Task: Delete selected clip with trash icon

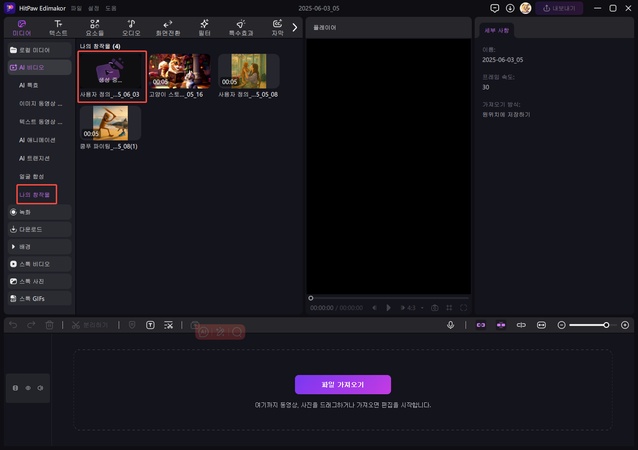Action: click(x=49, y=325)
